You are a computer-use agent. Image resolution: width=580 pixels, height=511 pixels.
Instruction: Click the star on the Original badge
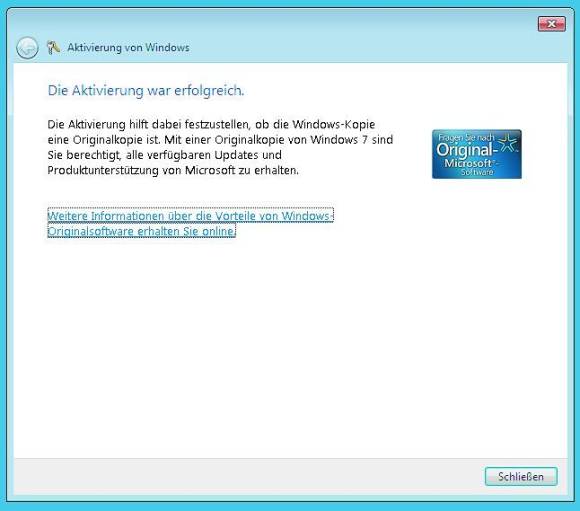pyautogui.click(x=508, y=142)
